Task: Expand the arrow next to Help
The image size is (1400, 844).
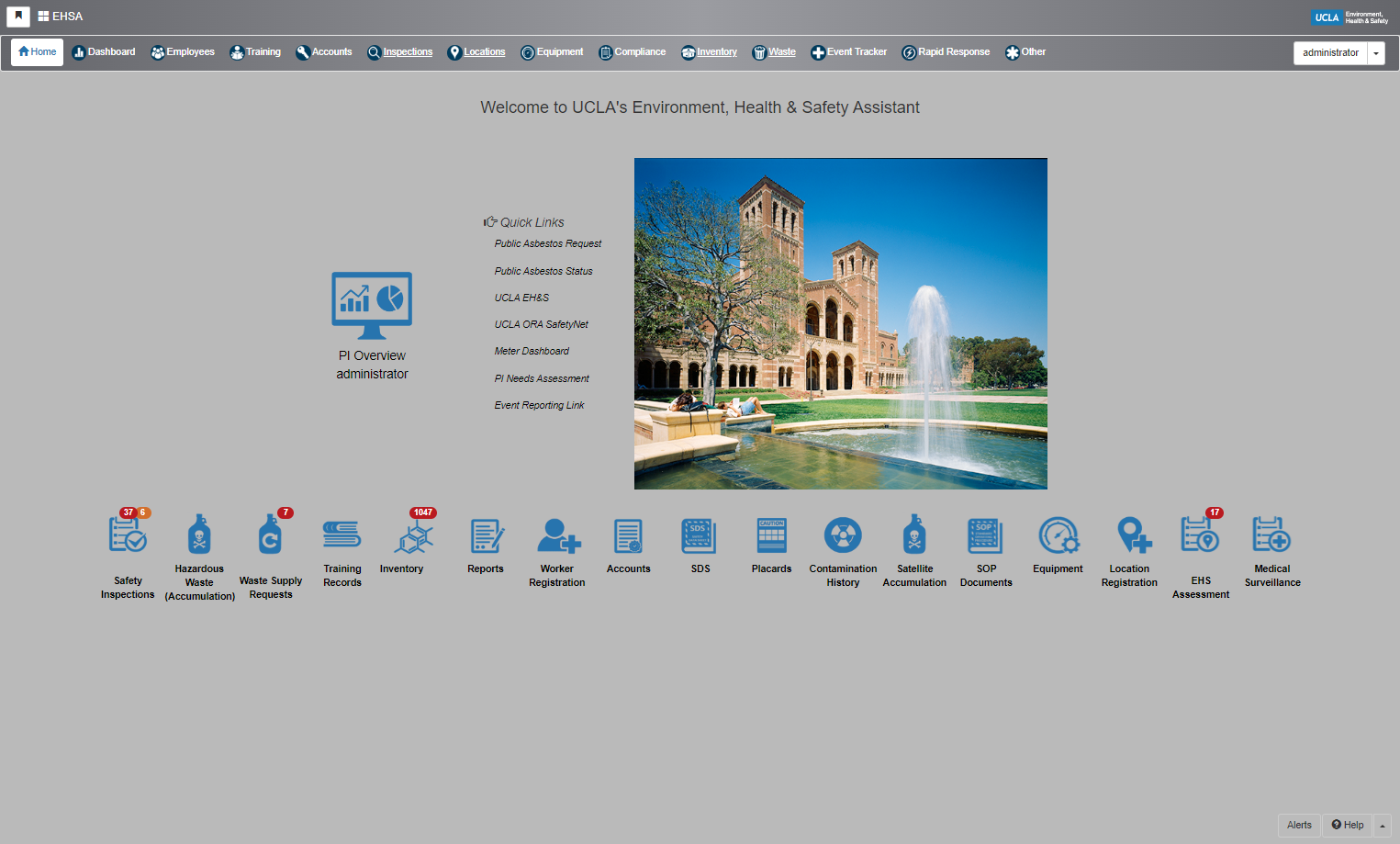Action: [x=1383, y=826]
